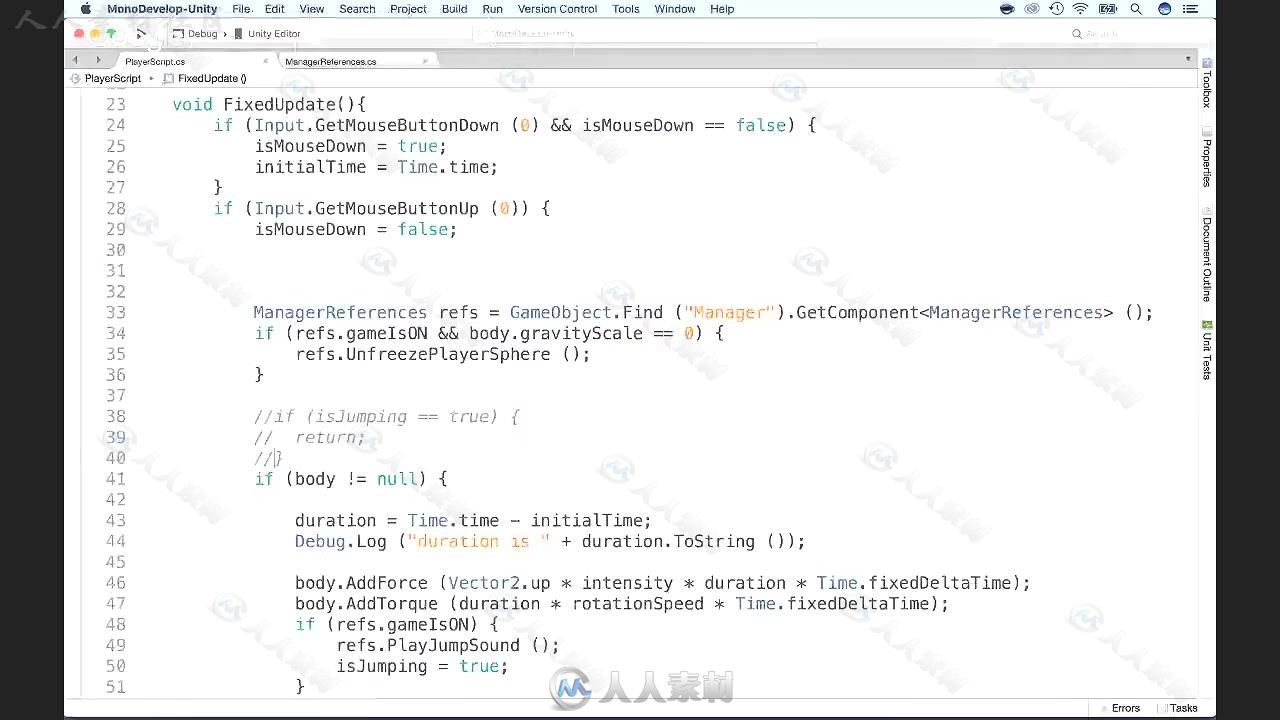The image size is (1280, 720).
Task: Open the Creative Cloud menu bar icon
Action: [x=1033, y=9]
